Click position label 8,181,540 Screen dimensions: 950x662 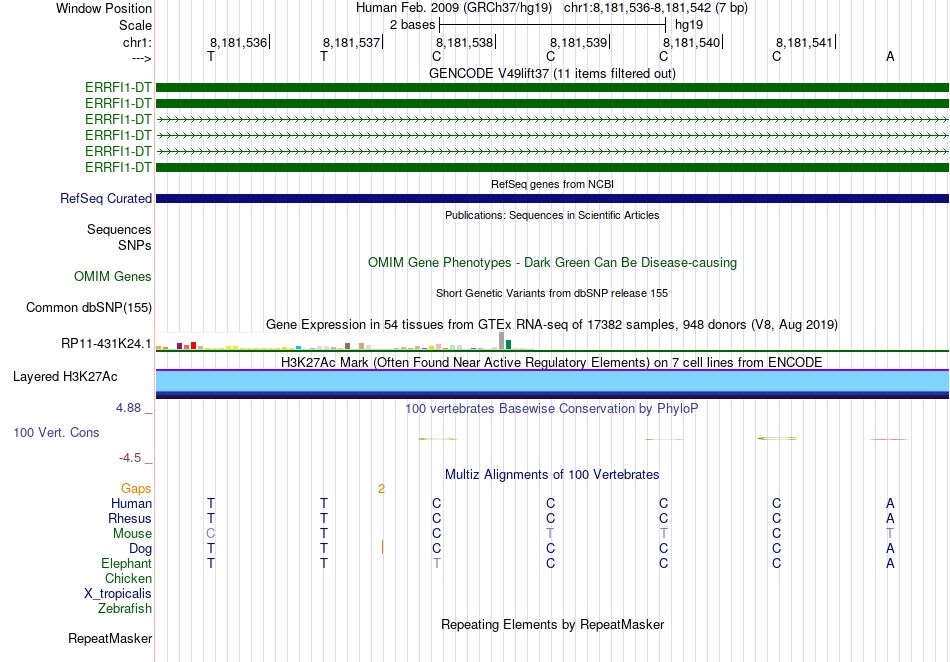coord(691,42)
